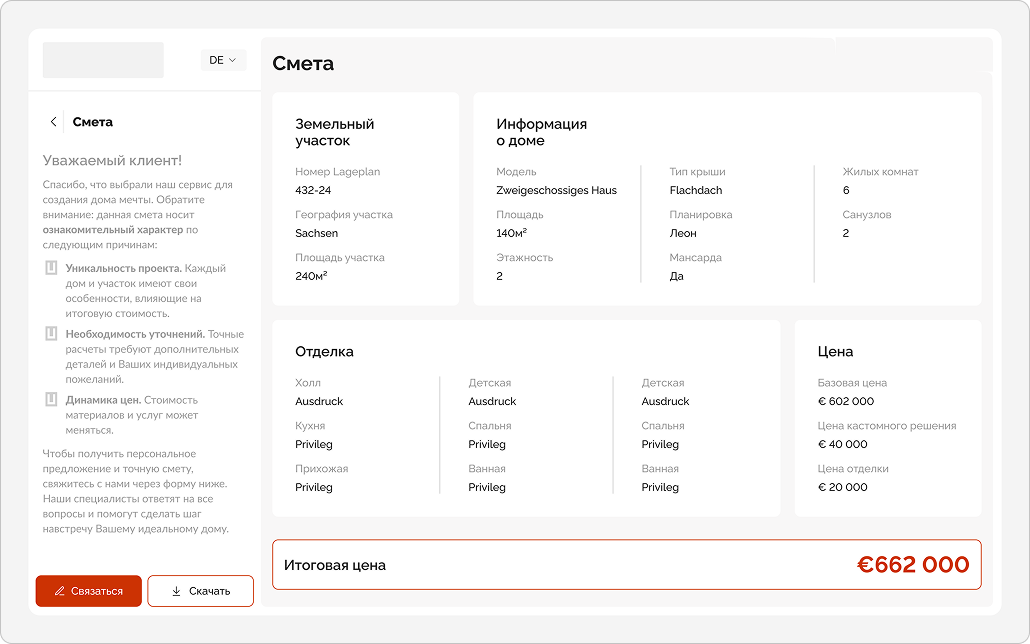Click the Кухня finish value Privileg
This screenshot has width=1030, height=644.
pos(314,444)
